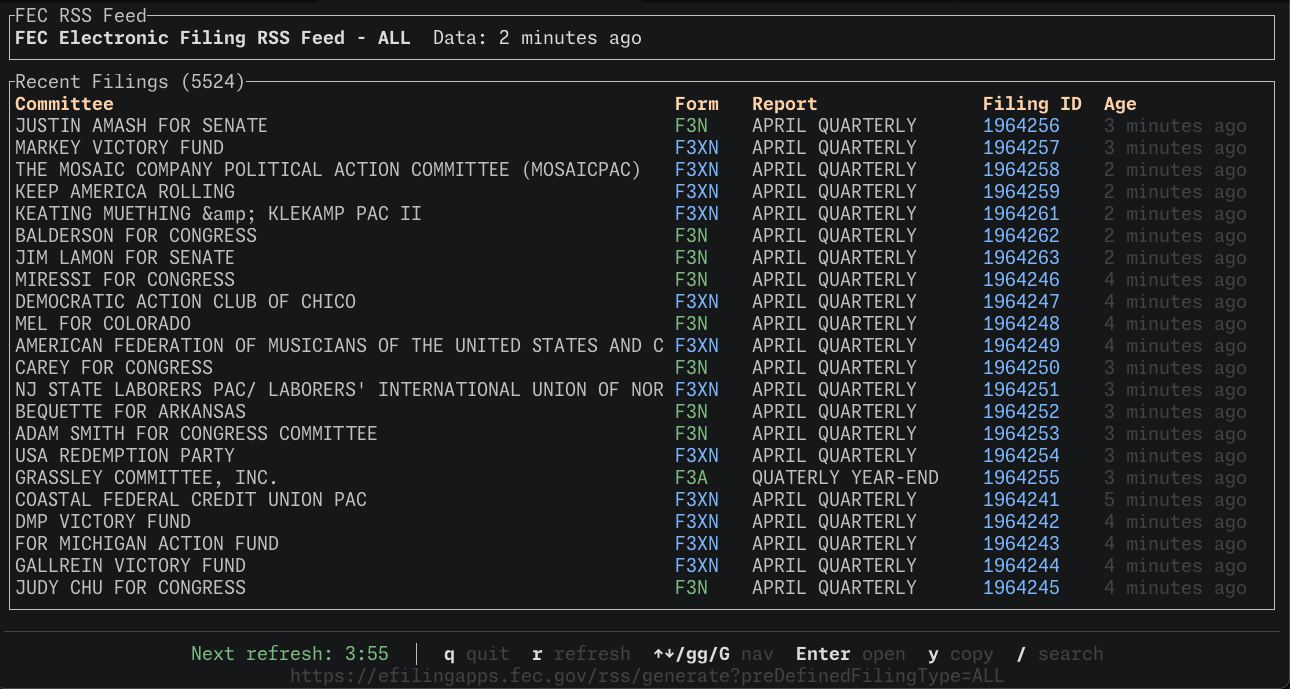The image size is (1290, 689).
Task: Click the Committee column header
Action: click(64, 104)
